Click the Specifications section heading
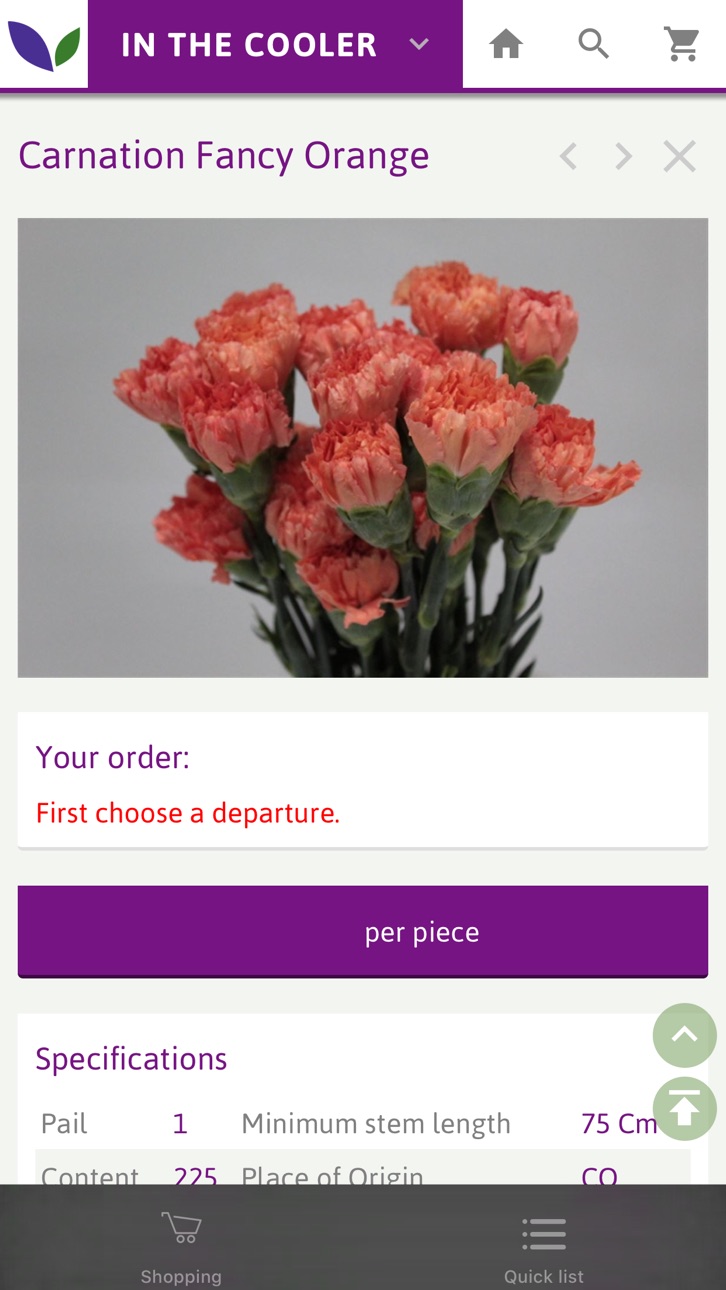 click(131, 1059)
